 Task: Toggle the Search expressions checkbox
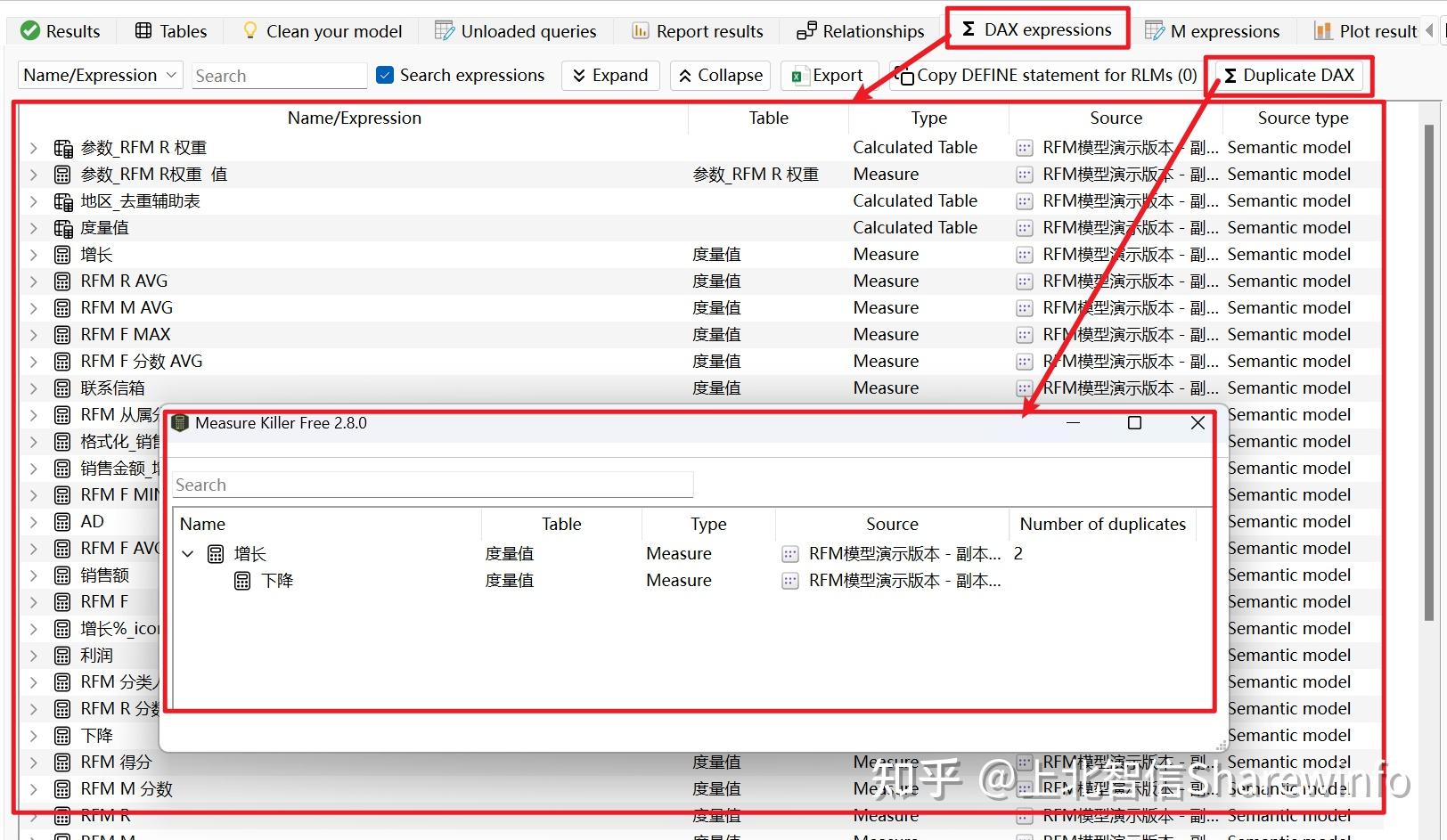point(385,76)
